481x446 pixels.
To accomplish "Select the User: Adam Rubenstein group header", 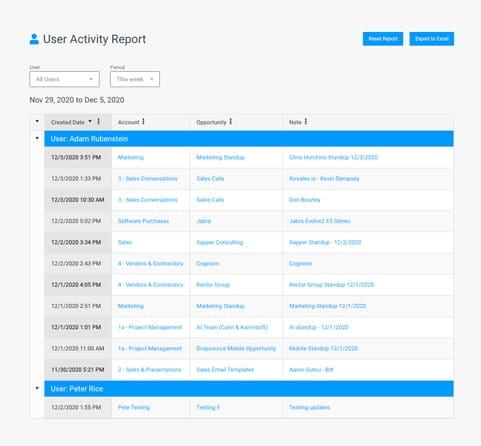I will coord(249,139).
